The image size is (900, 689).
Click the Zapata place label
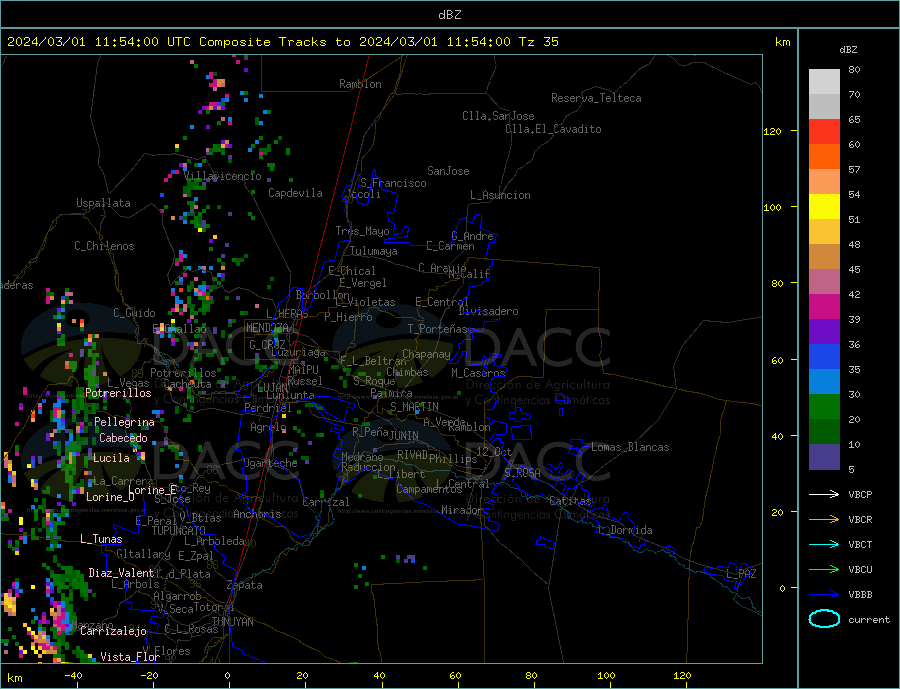(245, 585)
